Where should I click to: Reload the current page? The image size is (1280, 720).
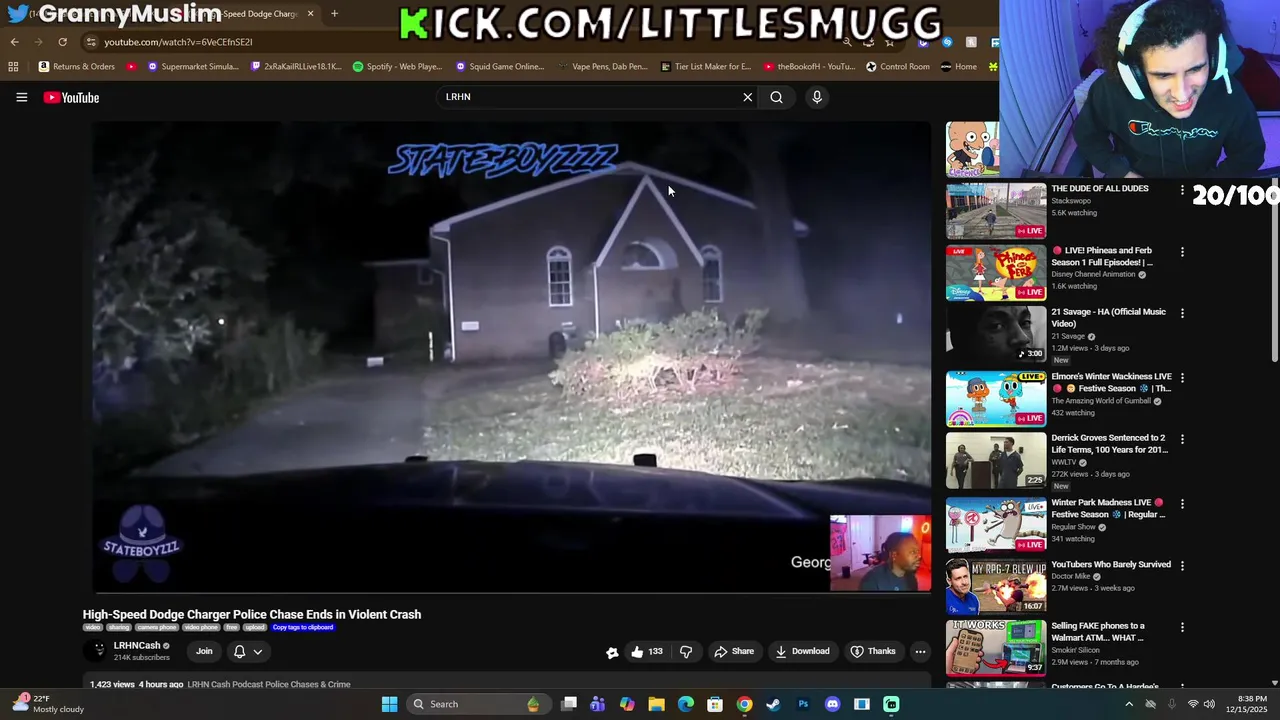[62, 42]
